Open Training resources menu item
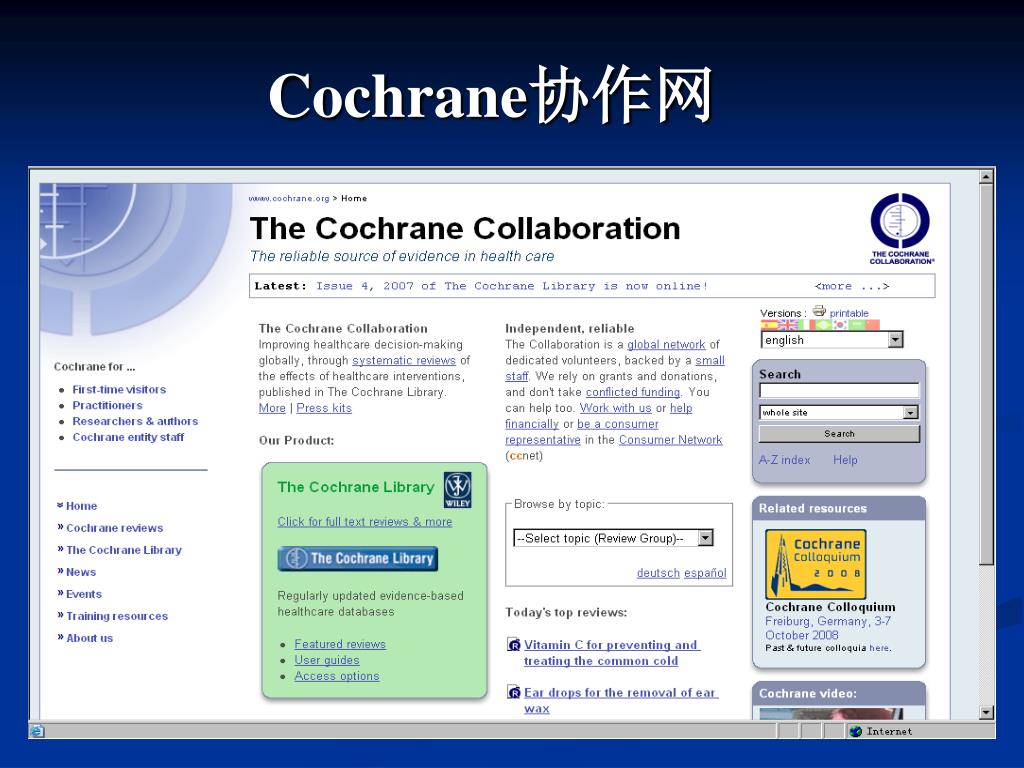 [117, 616]
